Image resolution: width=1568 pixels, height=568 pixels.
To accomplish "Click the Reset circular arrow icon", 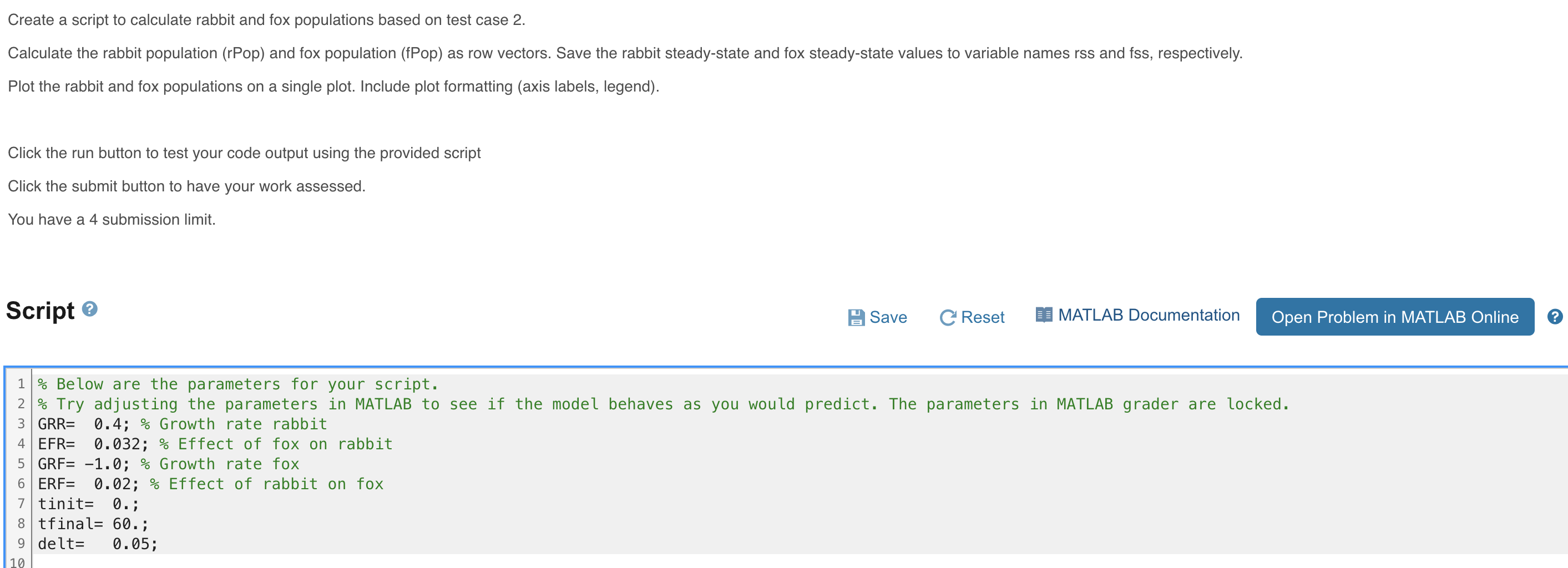I will coord(947,317).
